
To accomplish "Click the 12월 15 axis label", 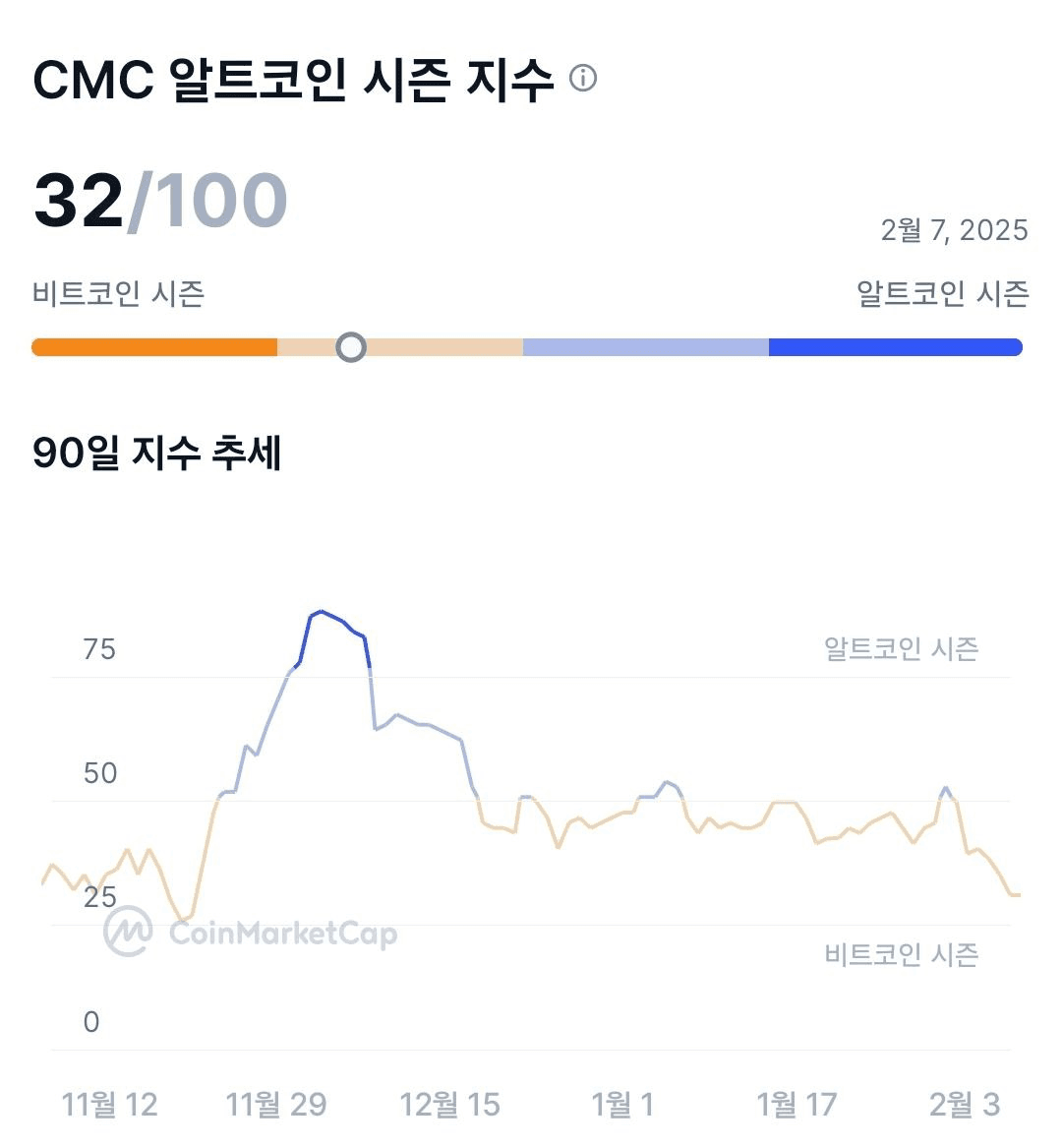I will pyautogui.click(x=449, y=1105).
